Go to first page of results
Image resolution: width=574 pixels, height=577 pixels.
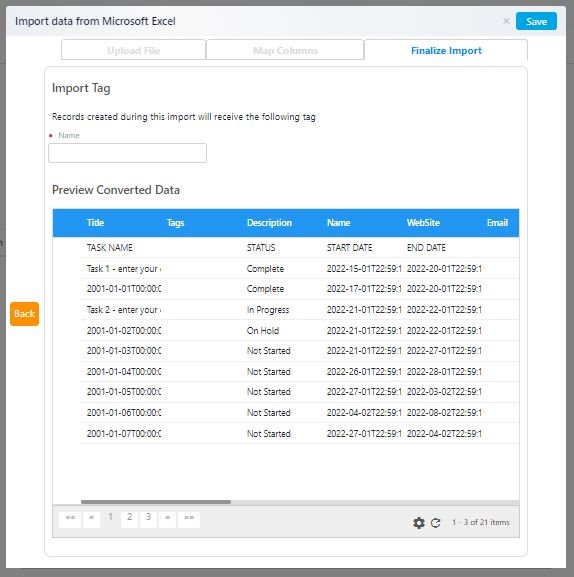point(70,519)
